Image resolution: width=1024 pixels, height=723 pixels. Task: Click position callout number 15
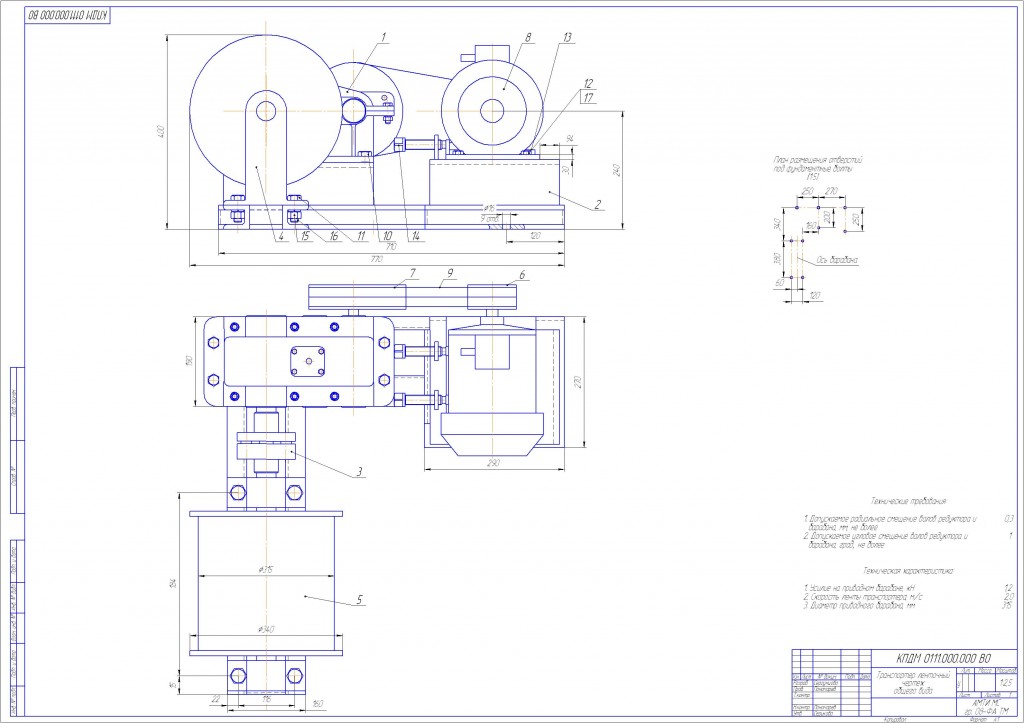click(x=304, y=236)
